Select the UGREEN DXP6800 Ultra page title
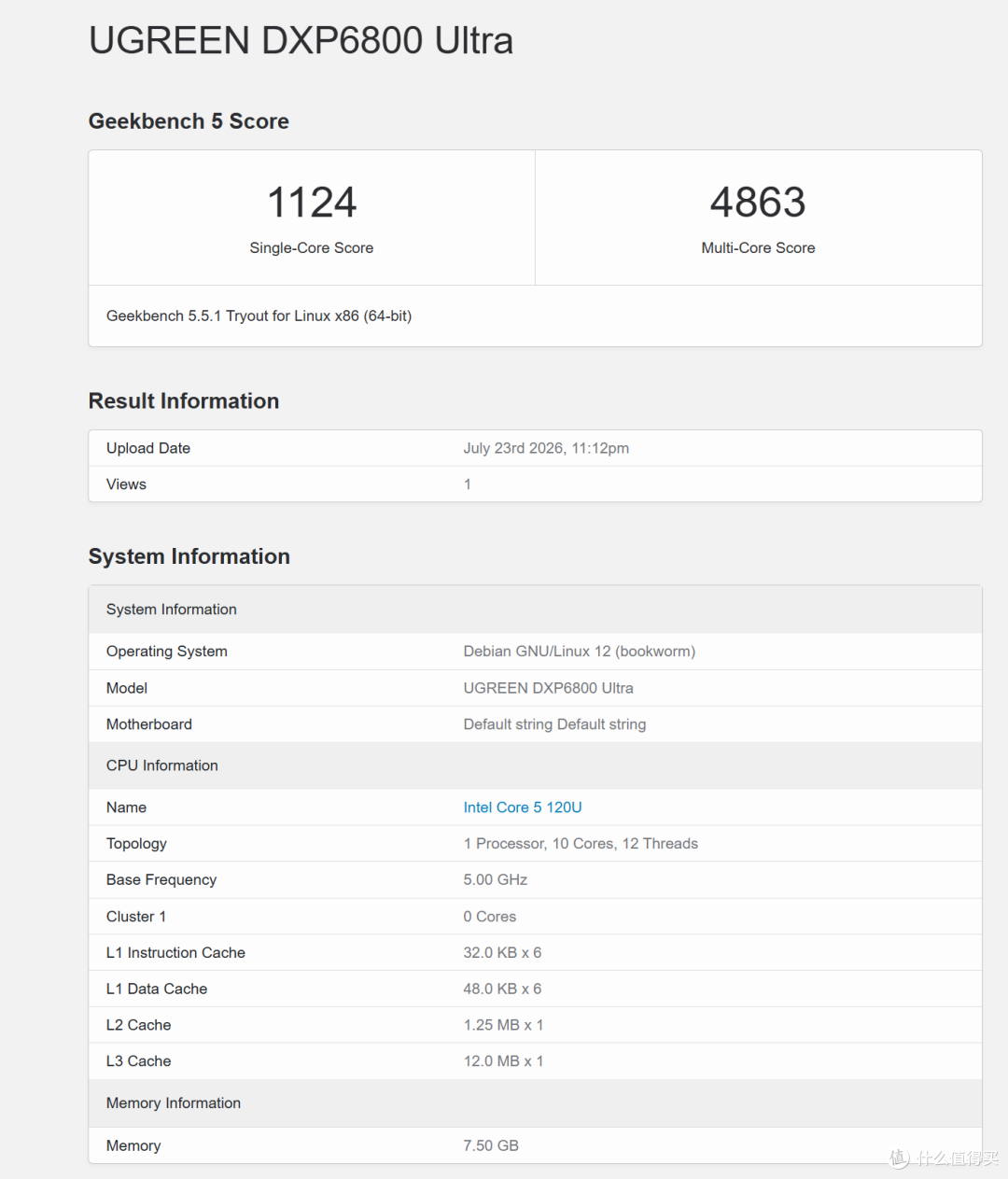This screenshot has width=1008, height=1179. point(301,41)
